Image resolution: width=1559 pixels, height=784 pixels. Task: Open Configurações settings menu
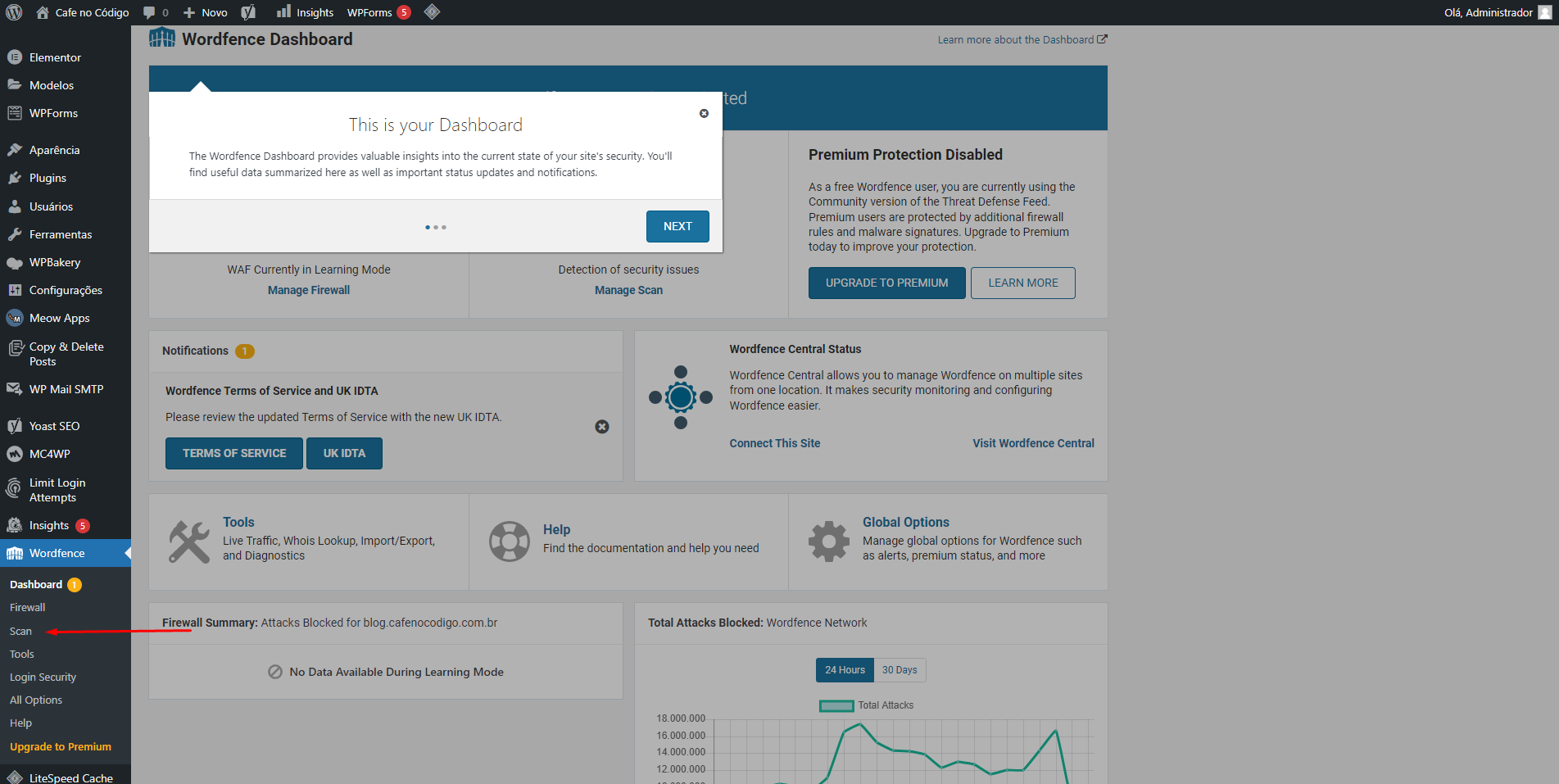click(66, 290)
